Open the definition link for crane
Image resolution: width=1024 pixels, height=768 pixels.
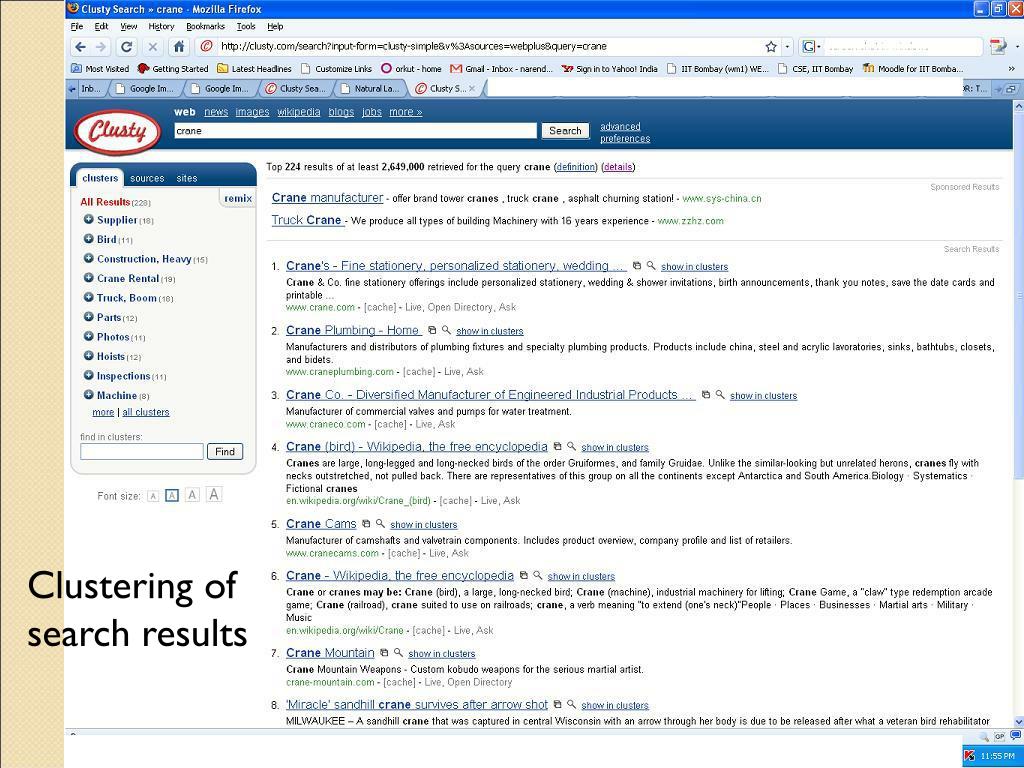point(575,167)
